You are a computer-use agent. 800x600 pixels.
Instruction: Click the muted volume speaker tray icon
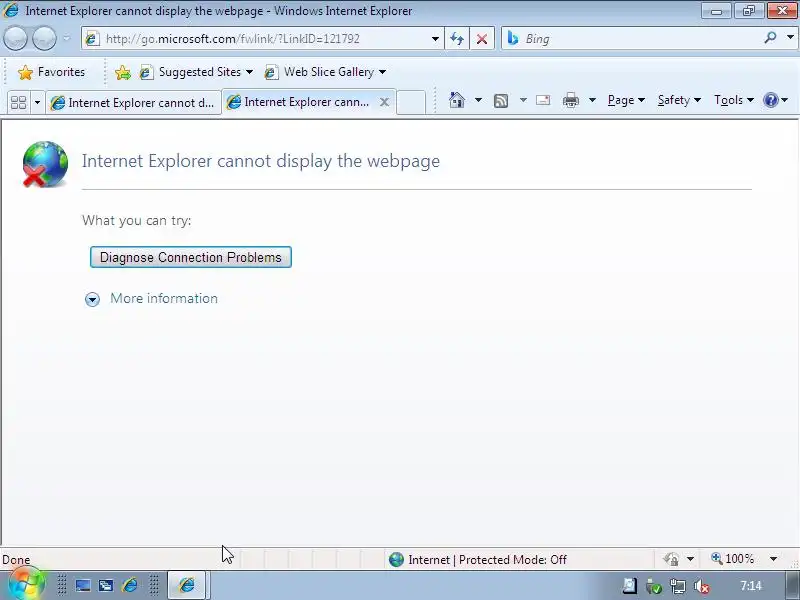[702, 586]
